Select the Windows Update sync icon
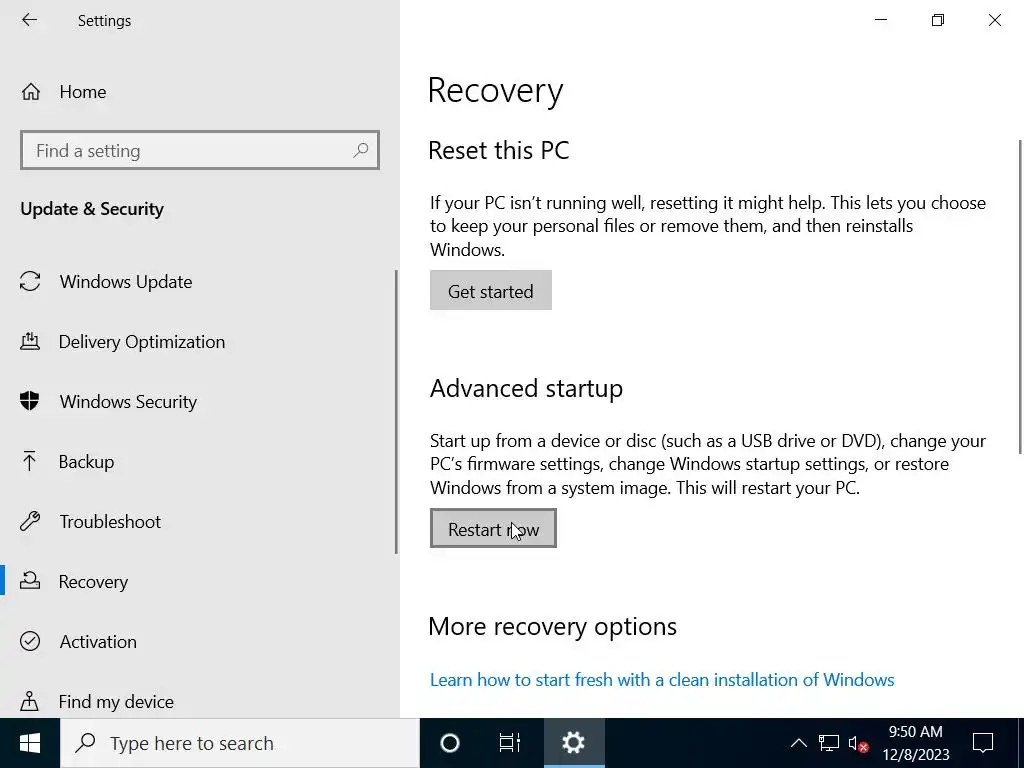Image resolution: width=1024 pixels, height=768 pixels. [x=30, y=281]
